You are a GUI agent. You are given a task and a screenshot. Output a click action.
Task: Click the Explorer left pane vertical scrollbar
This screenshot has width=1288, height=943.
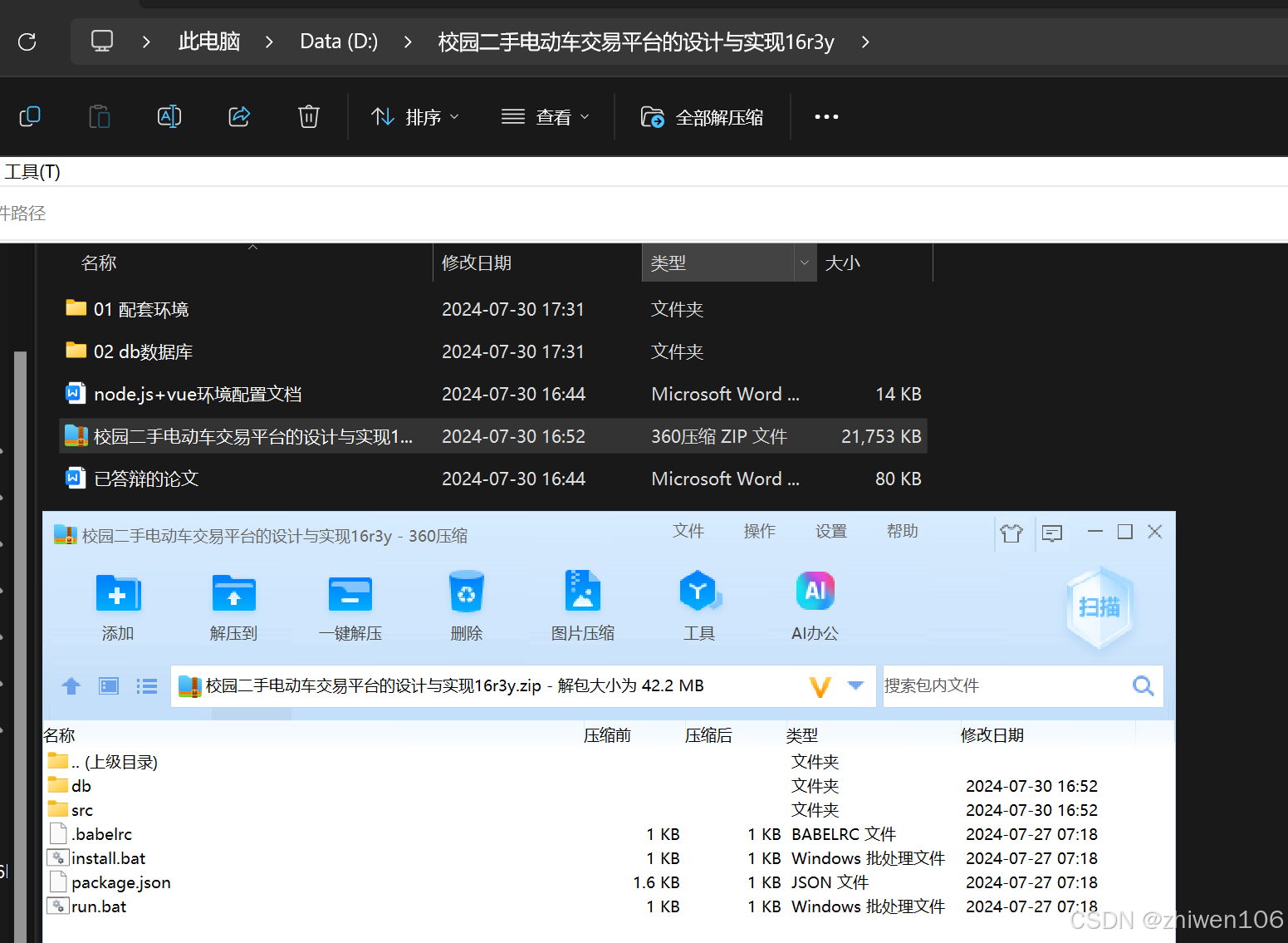click(x=20, y=646)
